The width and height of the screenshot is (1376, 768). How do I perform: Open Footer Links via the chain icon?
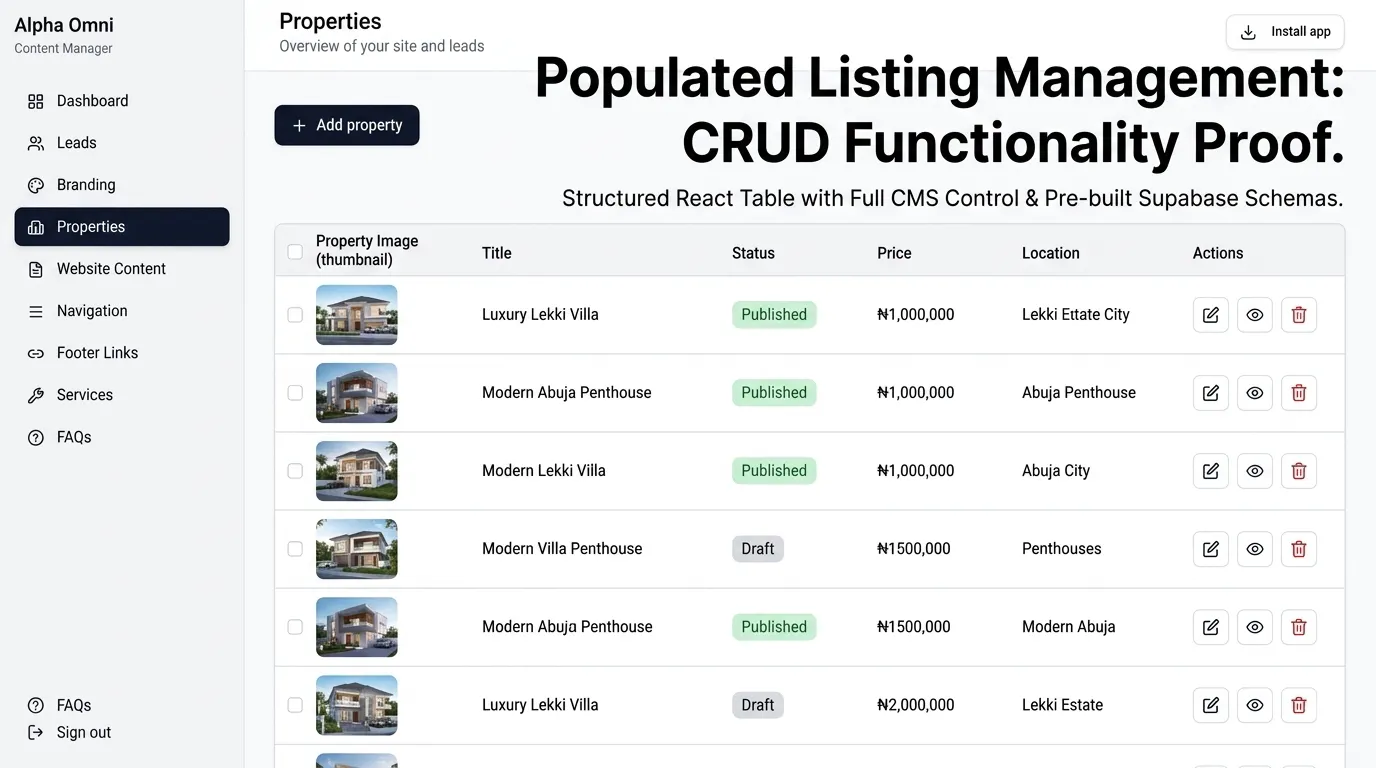36,353
